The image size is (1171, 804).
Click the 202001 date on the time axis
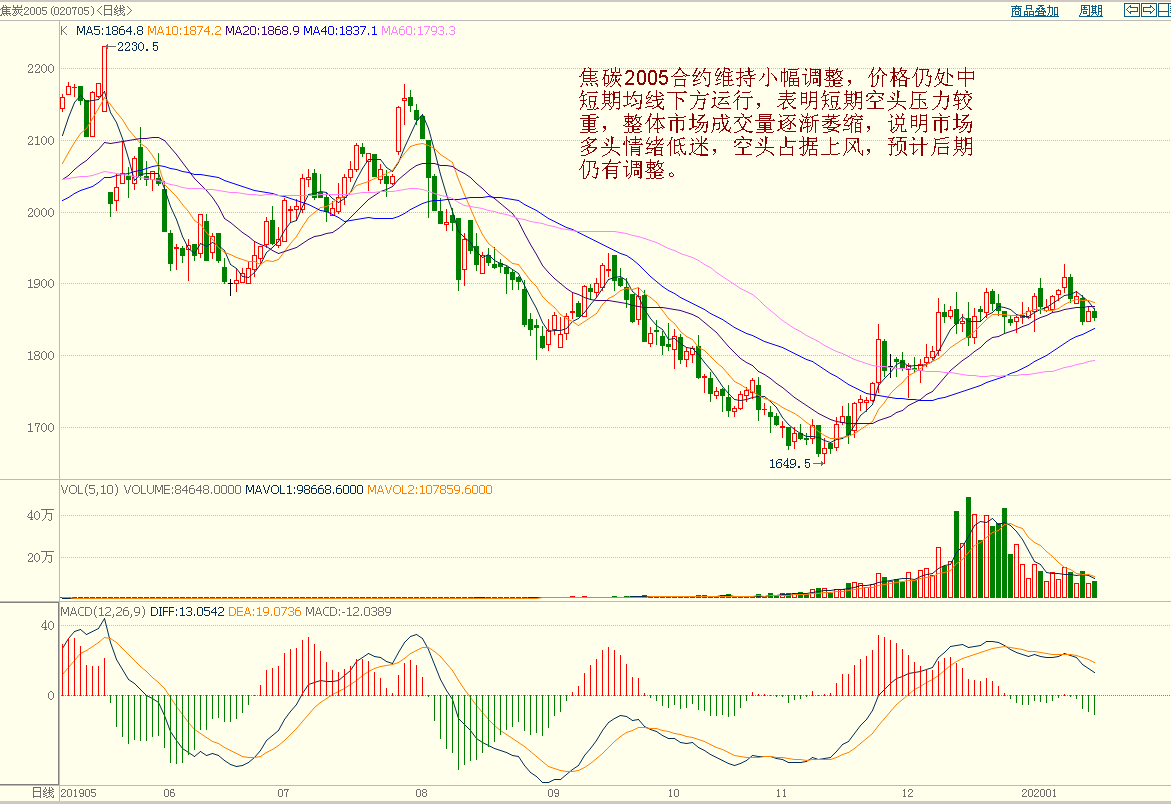[x=1039, y=792]
